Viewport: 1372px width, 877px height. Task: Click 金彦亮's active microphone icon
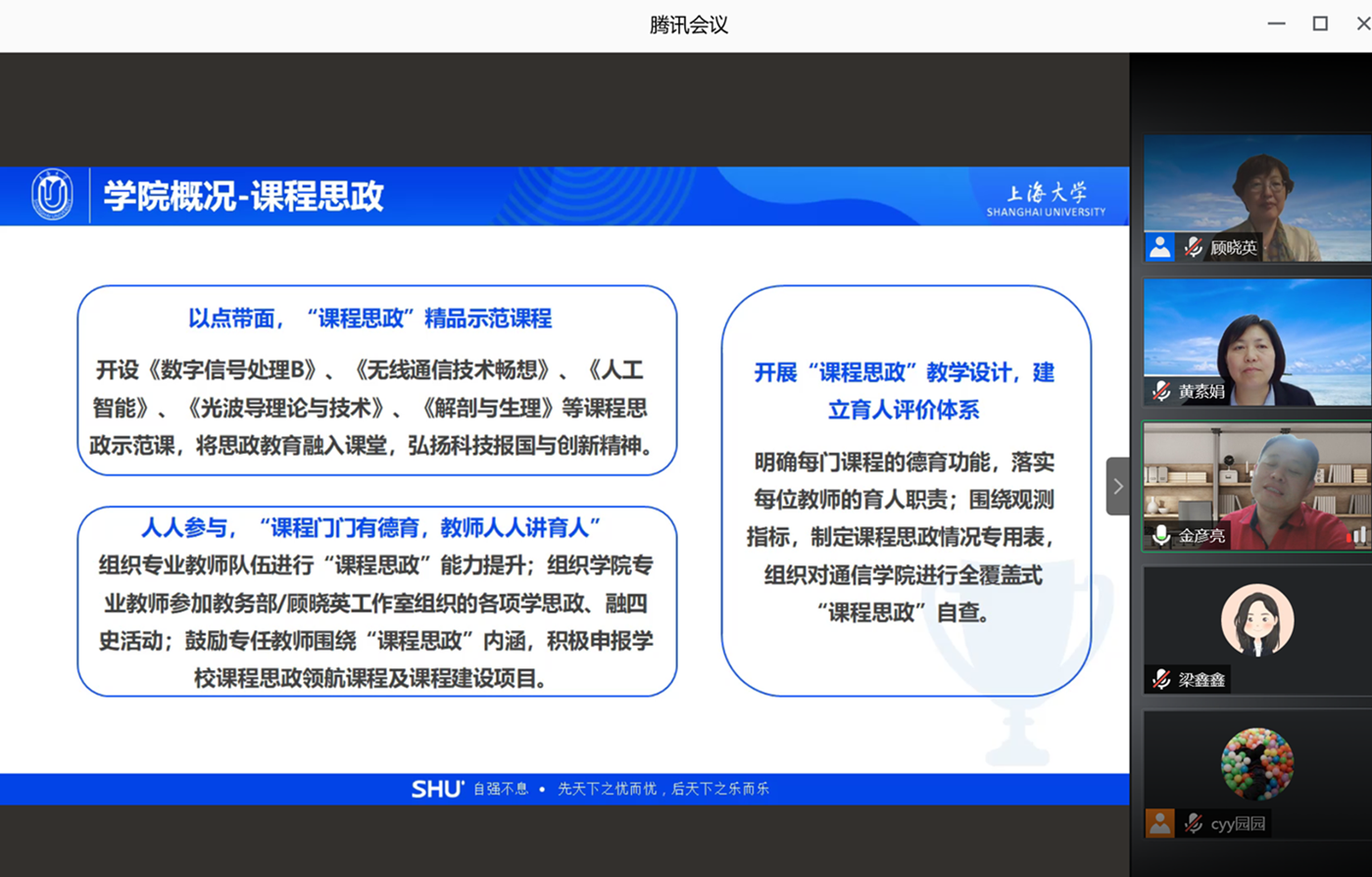(1161, 535)
